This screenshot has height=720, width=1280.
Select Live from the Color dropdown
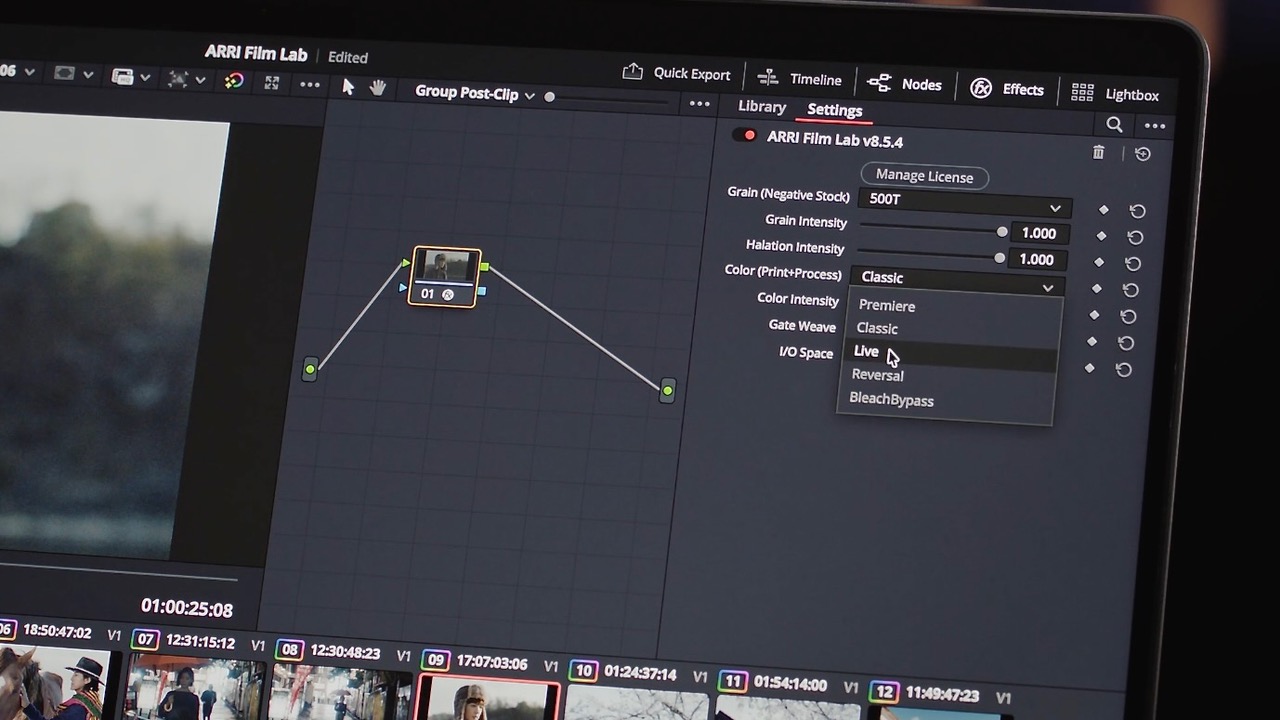click(866, 351)
